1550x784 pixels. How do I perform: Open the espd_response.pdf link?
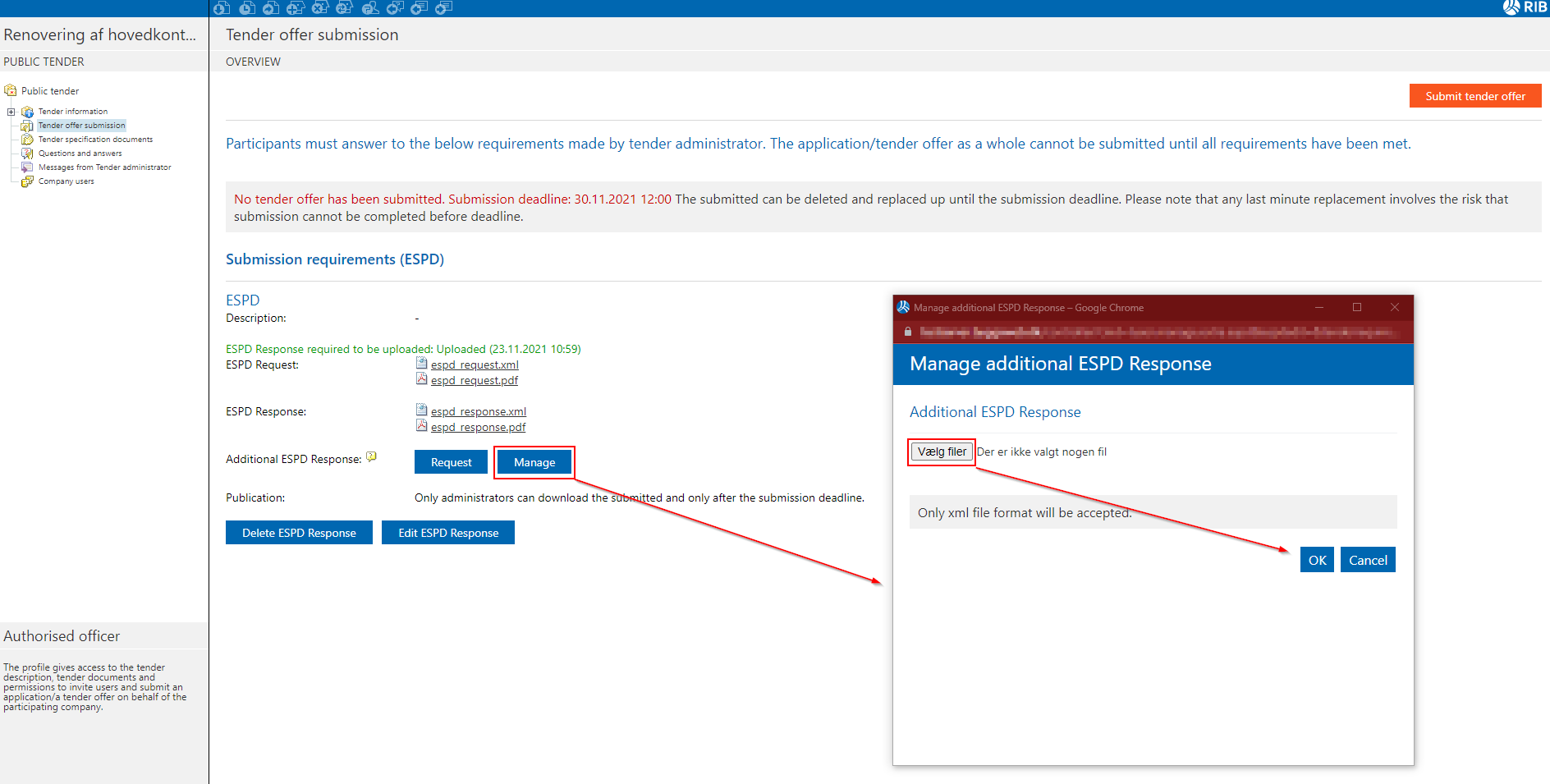pos(477,426)
